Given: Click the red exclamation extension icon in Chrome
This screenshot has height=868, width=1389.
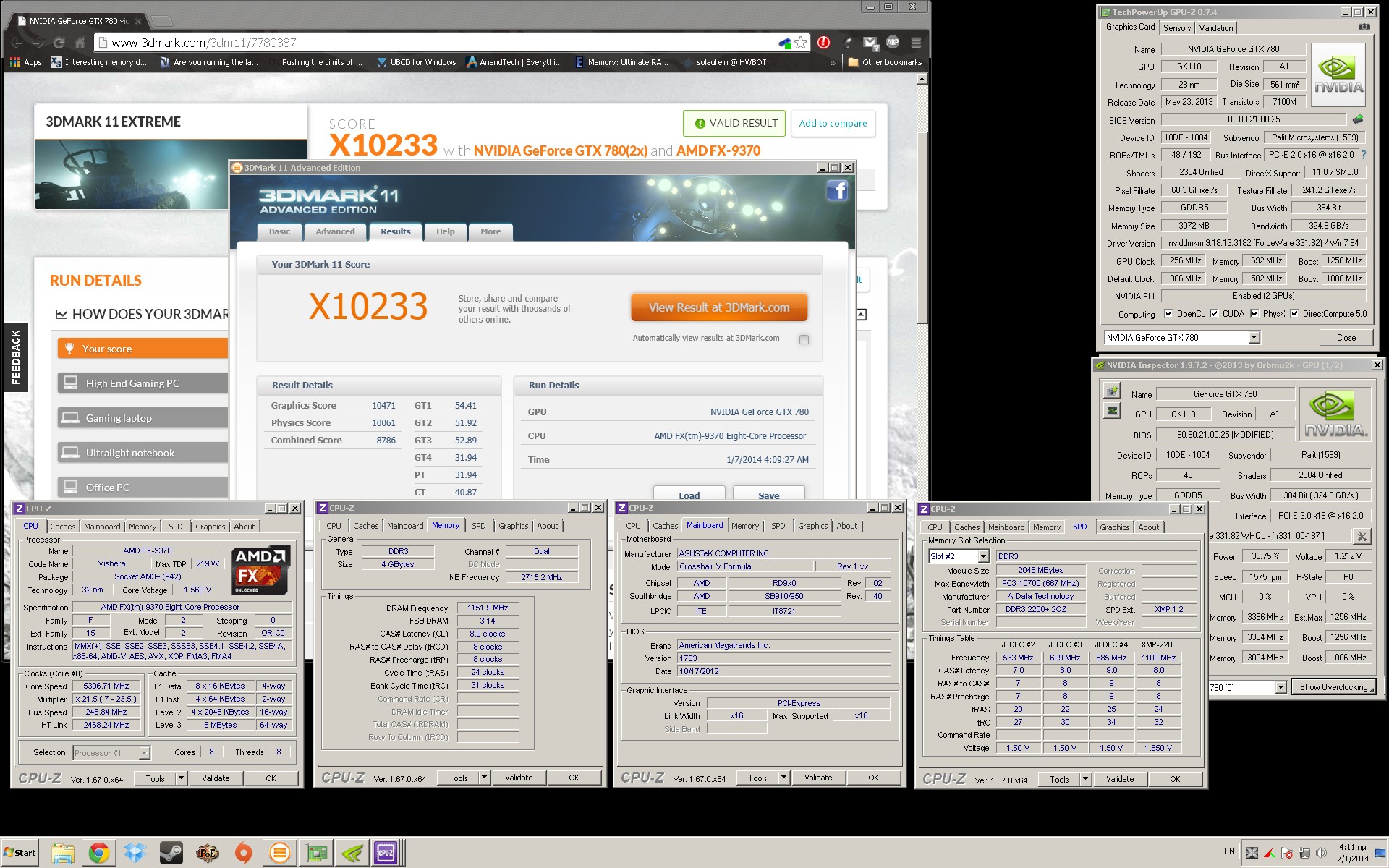Looking at the screenshot, I should 823,43.
